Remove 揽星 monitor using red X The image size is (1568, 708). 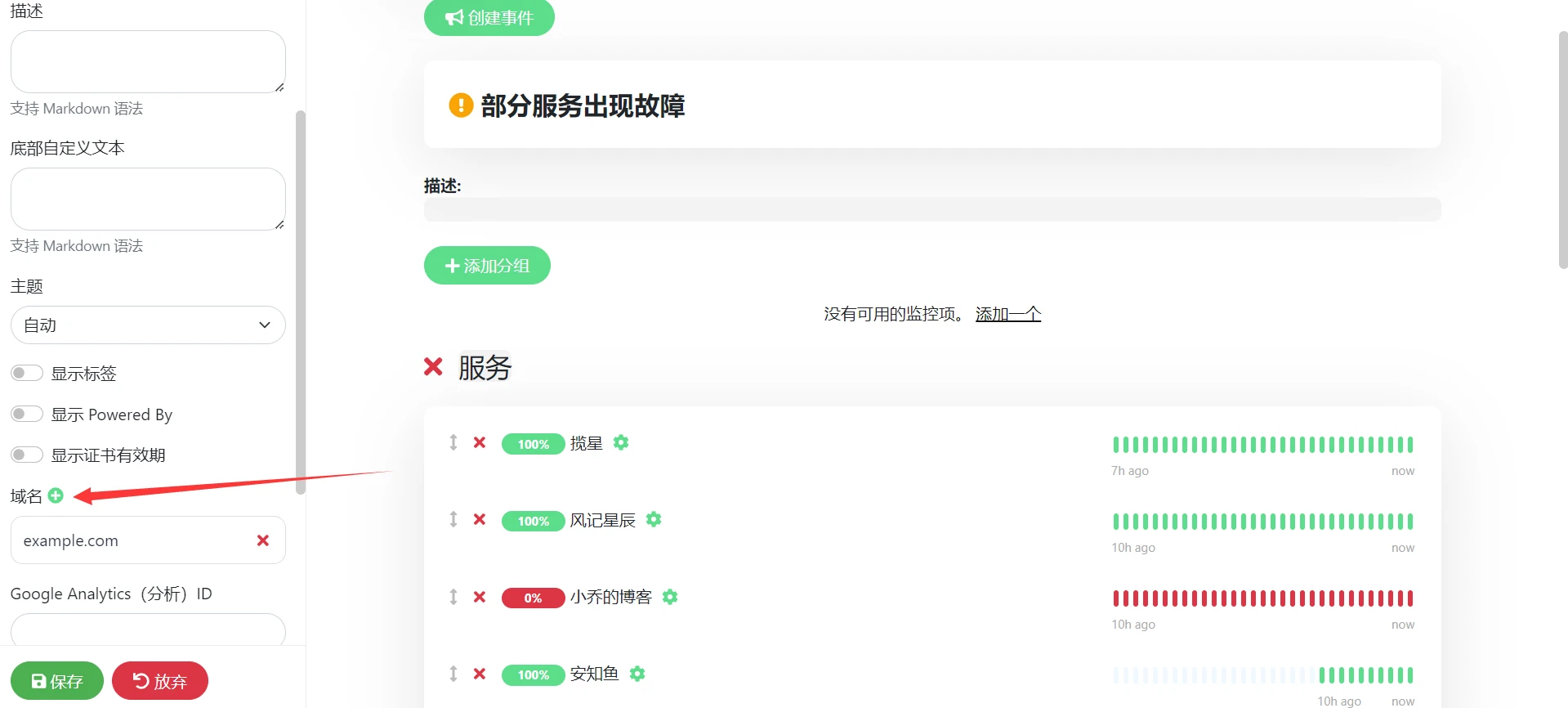480,442
